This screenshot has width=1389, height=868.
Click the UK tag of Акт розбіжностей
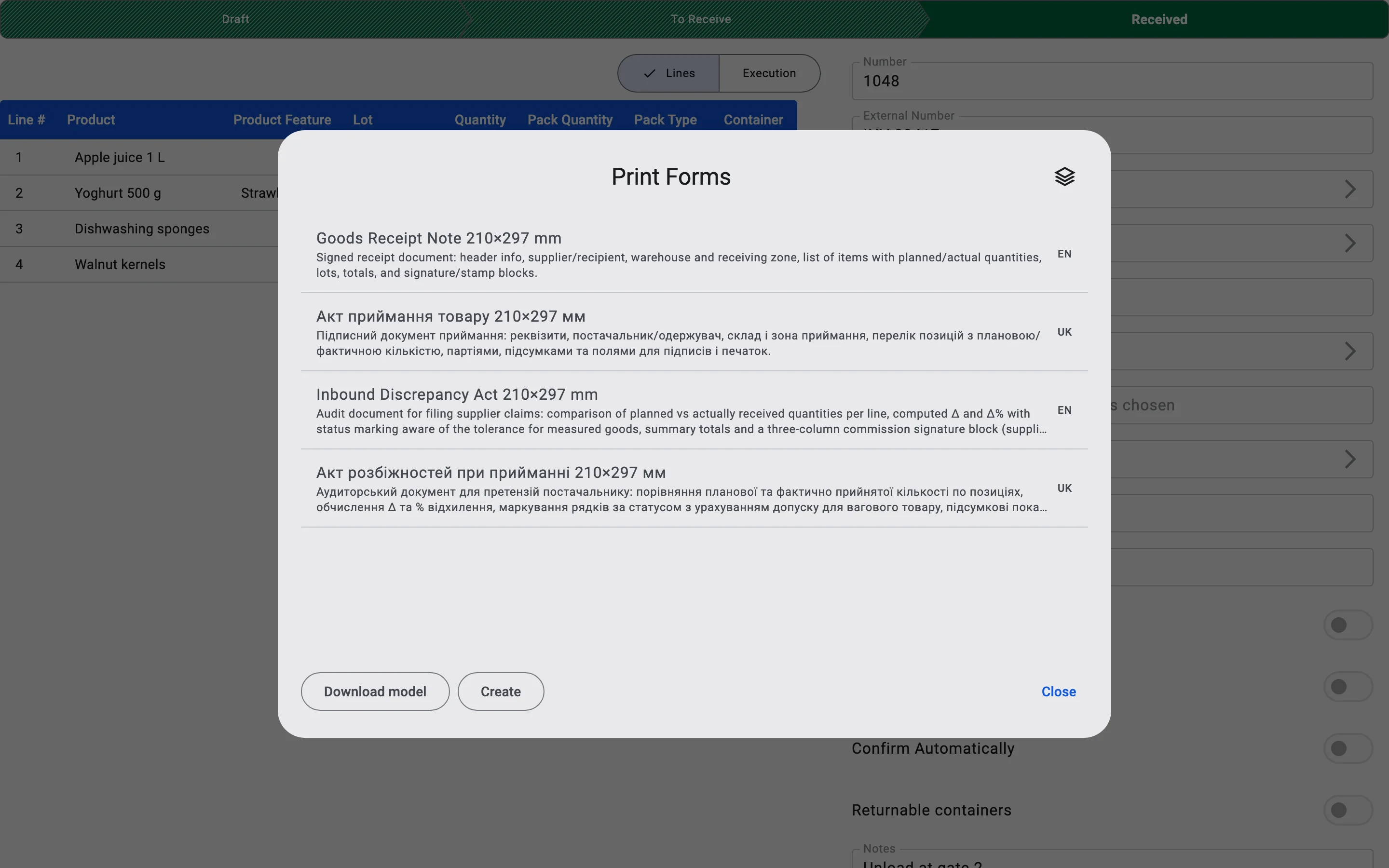tap(1064, 488)
